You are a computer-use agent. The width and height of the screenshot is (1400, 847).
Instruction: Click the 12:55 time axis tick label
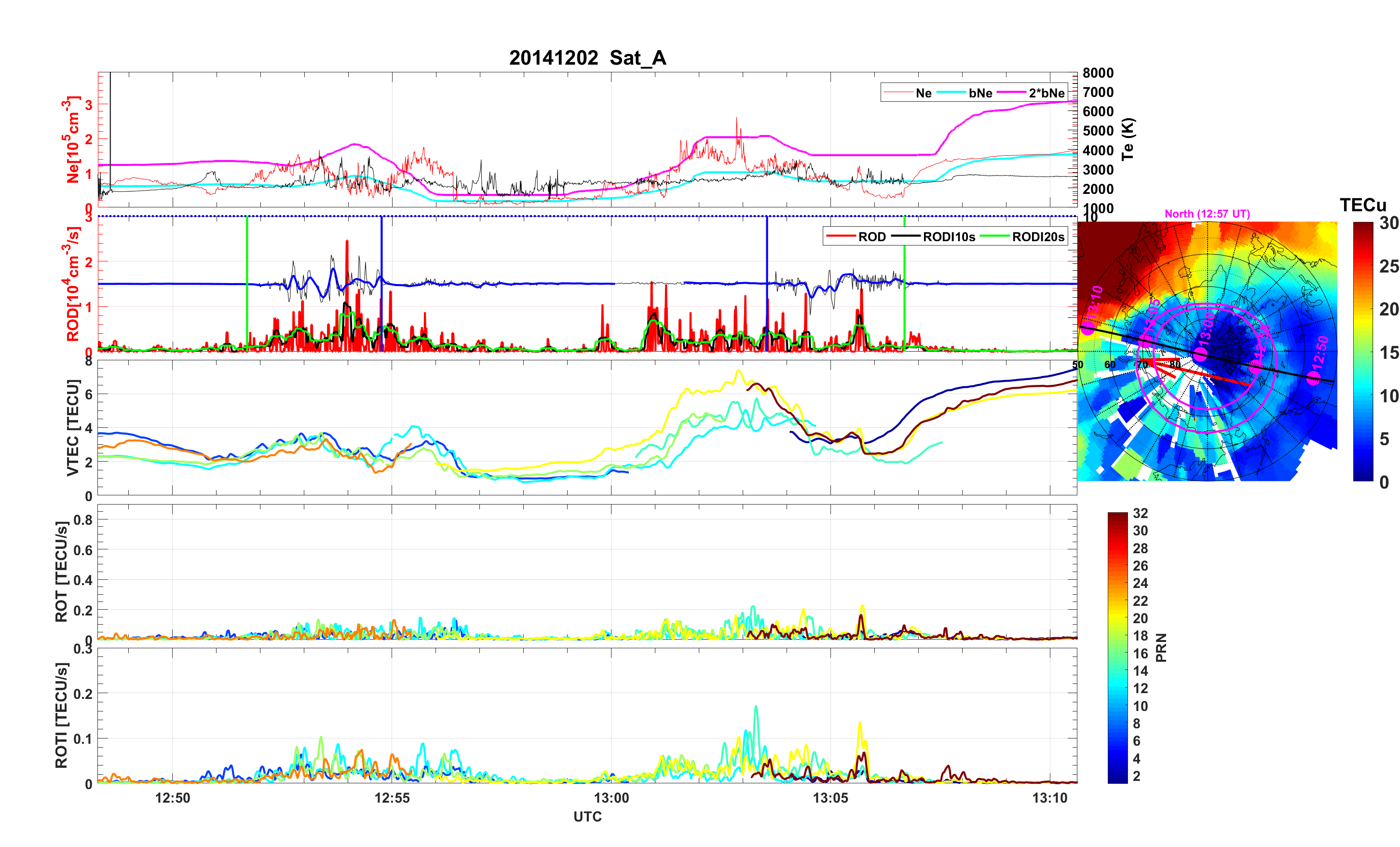tap(392, 797)
